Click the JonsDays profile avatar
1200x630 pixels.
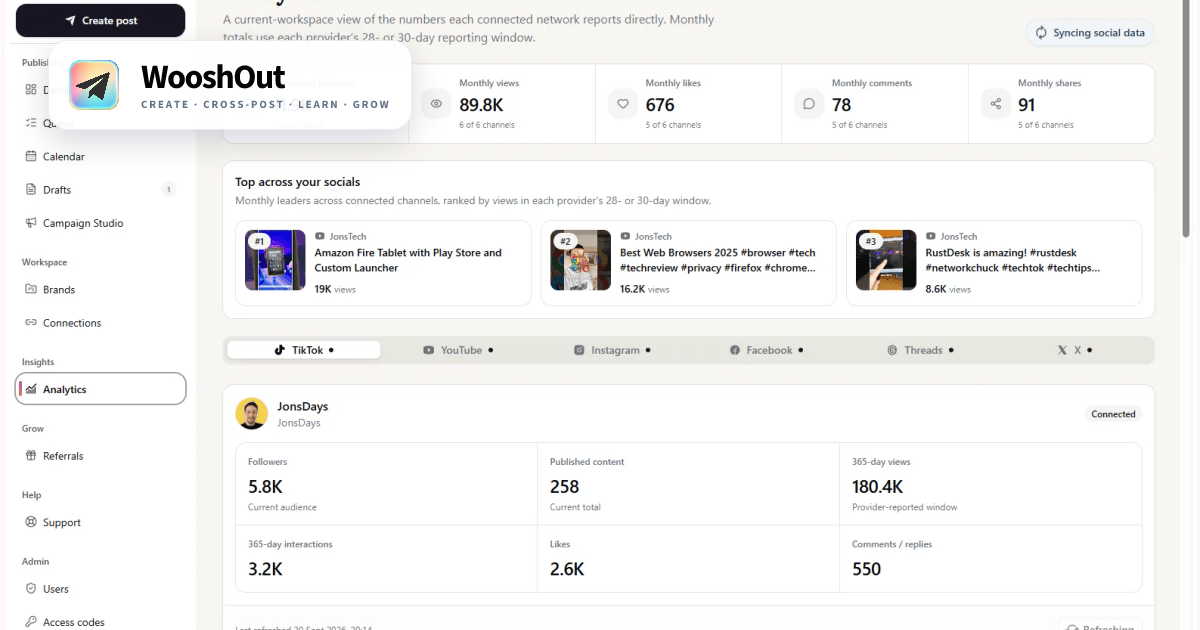pos(252,414)
